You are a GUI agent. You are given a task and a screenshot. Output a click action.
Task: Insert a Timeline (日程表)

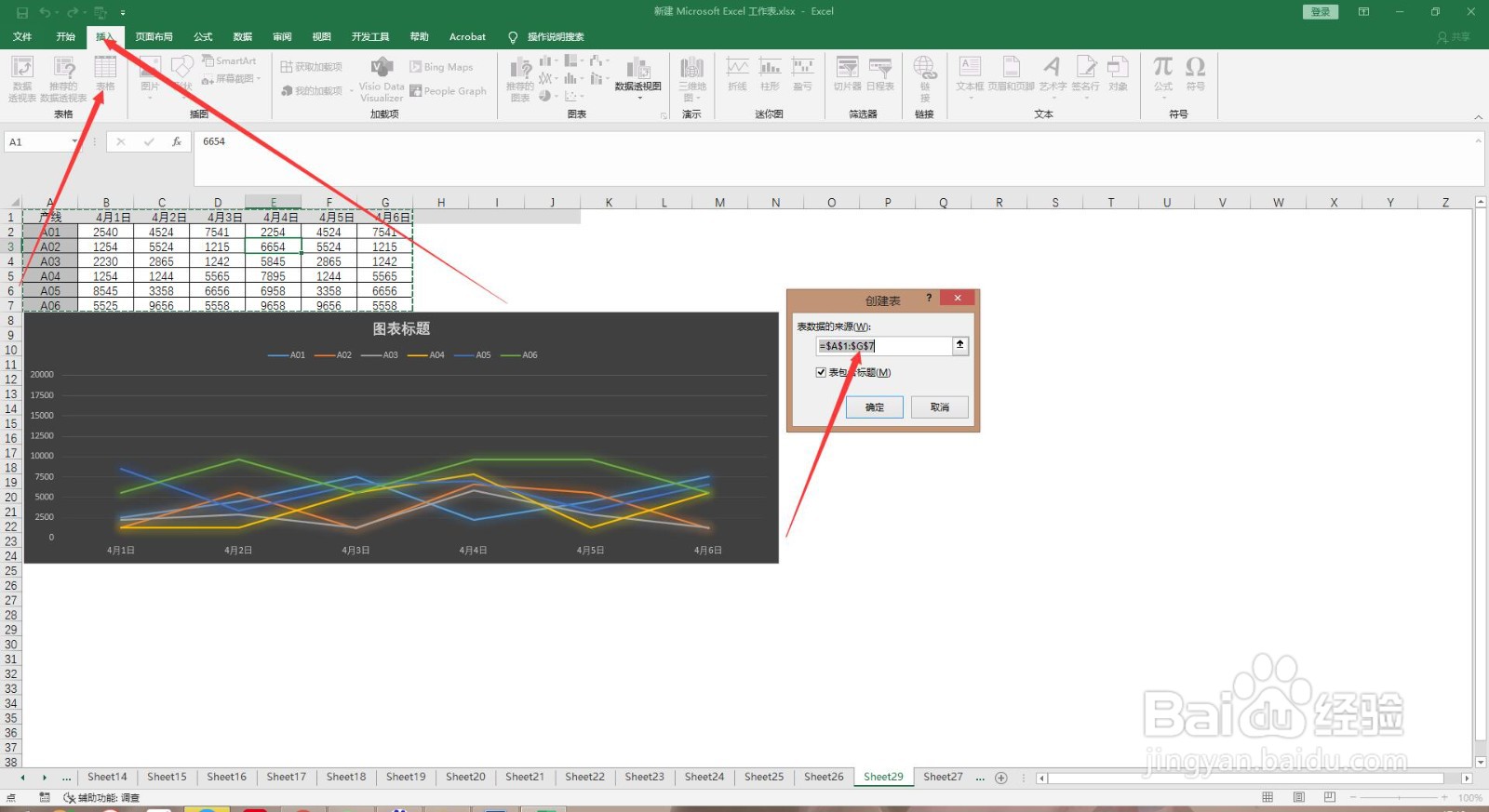(880, 74)
